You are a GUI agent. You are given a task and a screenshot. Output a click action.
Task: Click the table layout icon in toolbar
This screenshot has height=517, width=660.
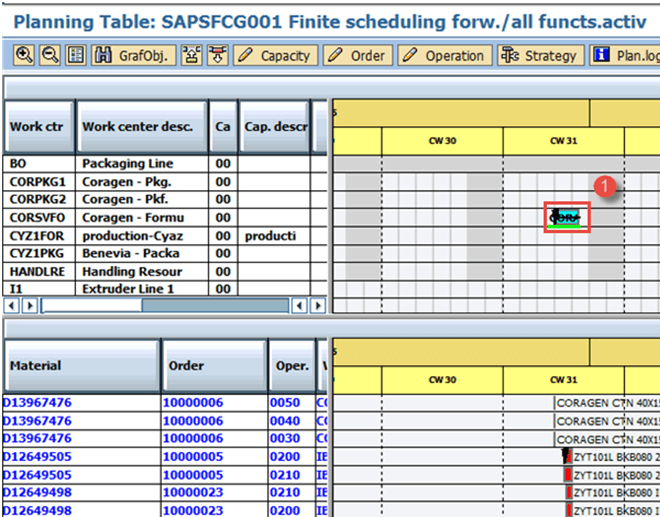[75, 56]
